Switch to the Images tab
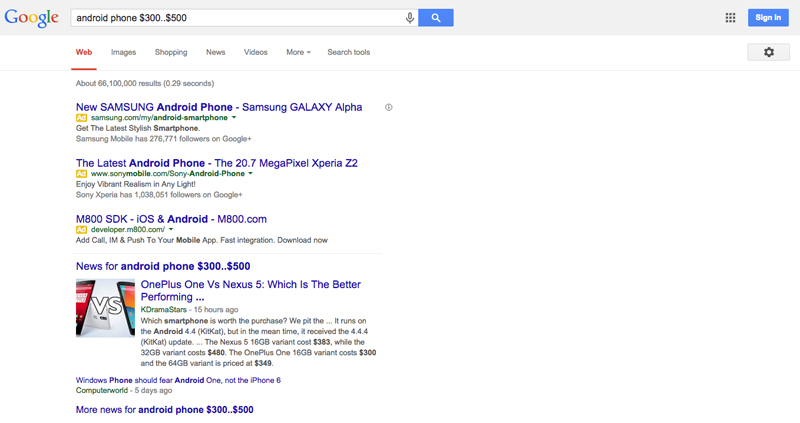This screenshot has height=423, width=800. pos(123,52)
